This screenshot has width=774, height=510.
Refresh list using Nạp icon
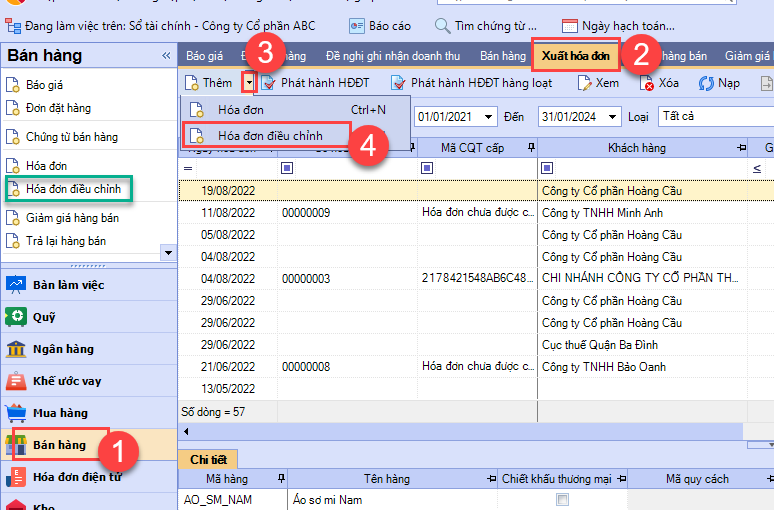706,83
